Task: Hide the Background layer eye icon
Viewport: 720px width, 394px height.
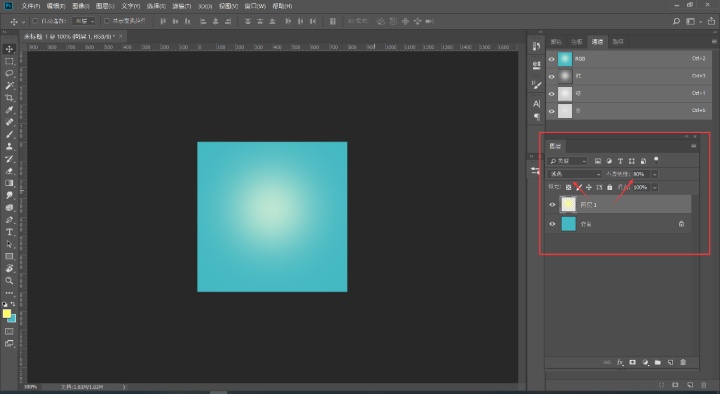Action: pos(552,224)
